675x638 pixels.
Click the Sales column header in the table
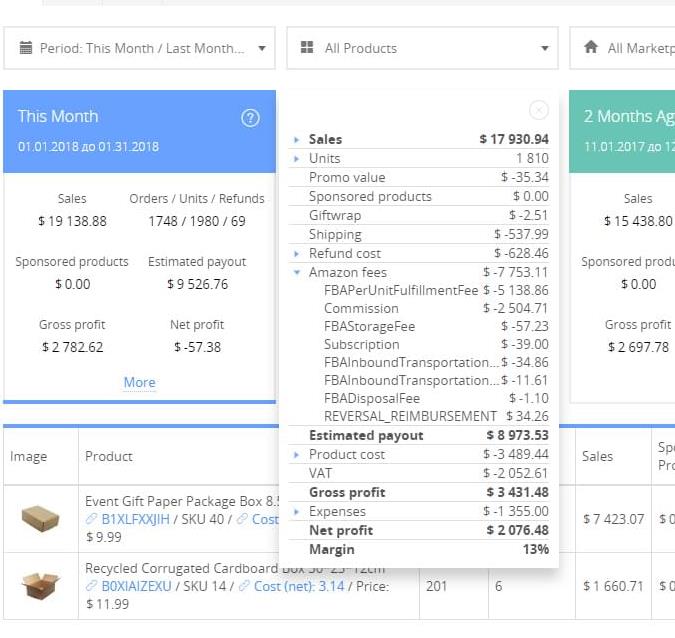[597, 456]
